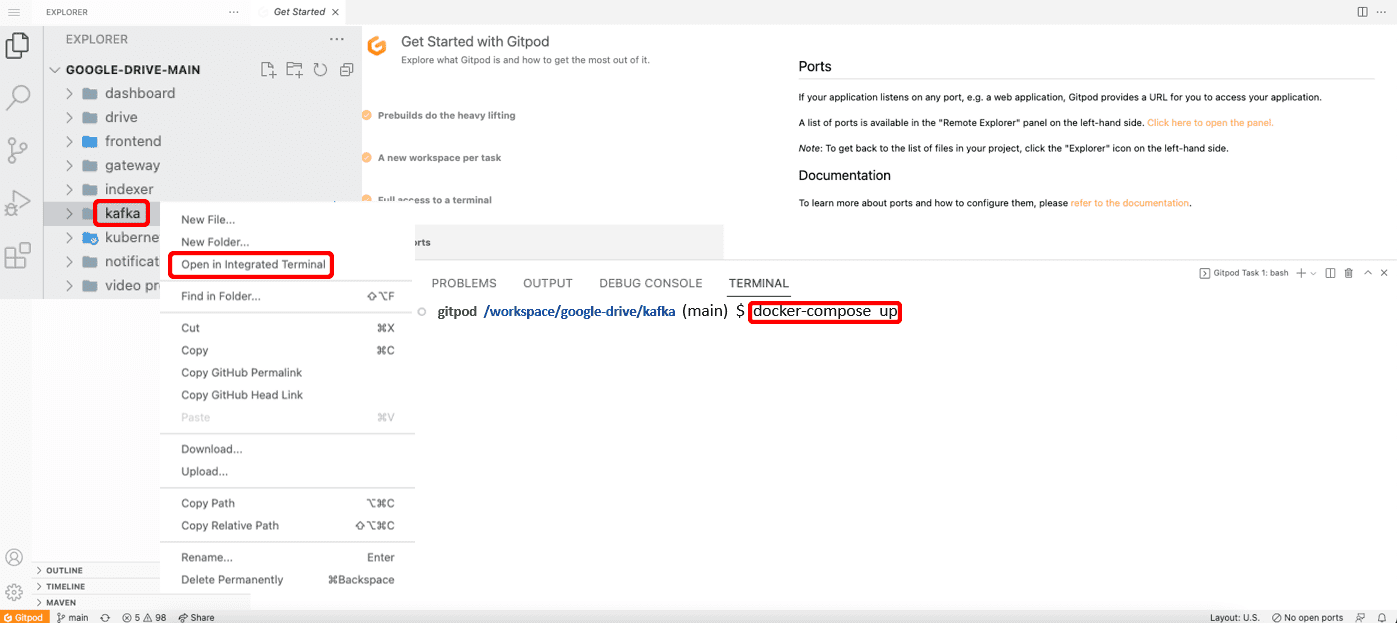Toggle the hamburger application menu

[14, 12]
